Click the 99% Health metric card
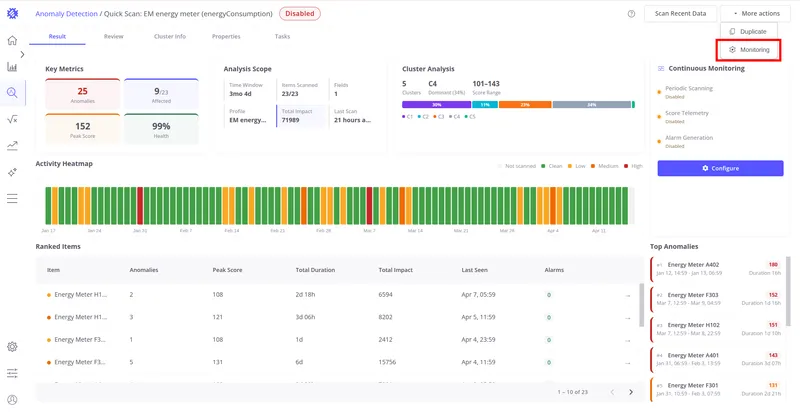The height and width of the screenshot is (413, 800). pyautogui.click(x=161, y=129)
